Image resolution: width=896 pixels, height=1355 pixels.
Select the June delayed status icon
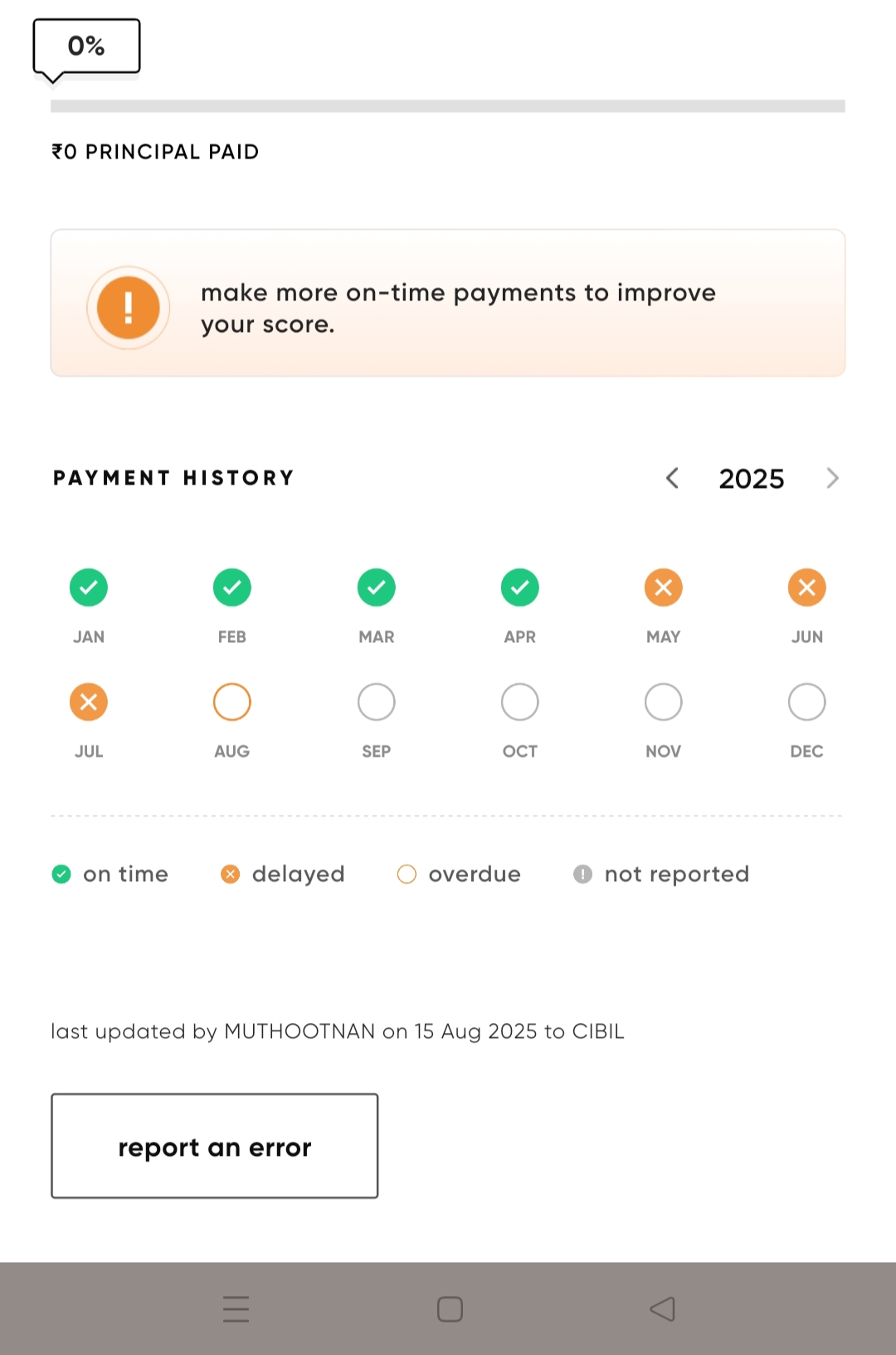807,587
